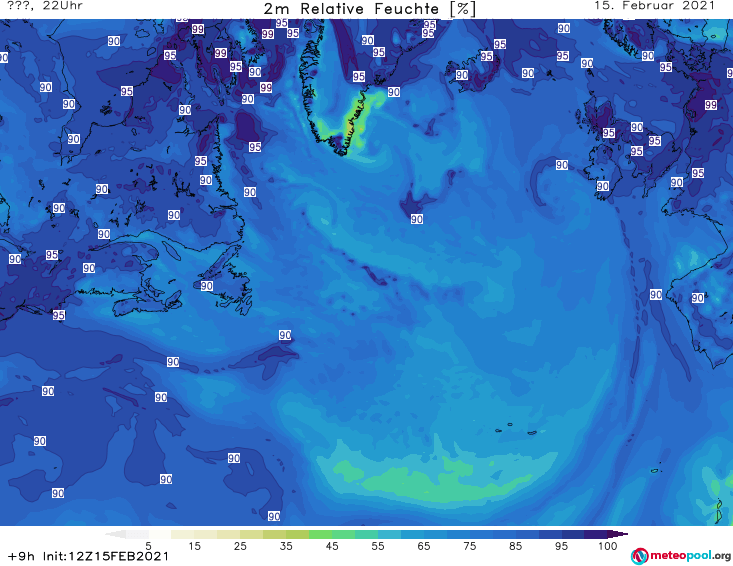Click the meteopool swirl logo icon

(x=639, y=556)
